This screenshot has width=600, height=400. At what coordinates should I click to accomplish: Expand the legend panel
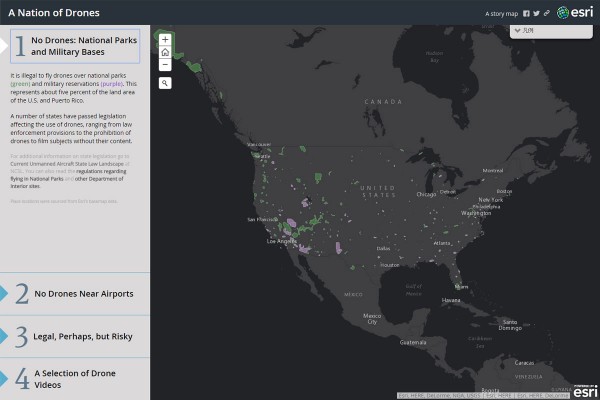click(550, 31)
